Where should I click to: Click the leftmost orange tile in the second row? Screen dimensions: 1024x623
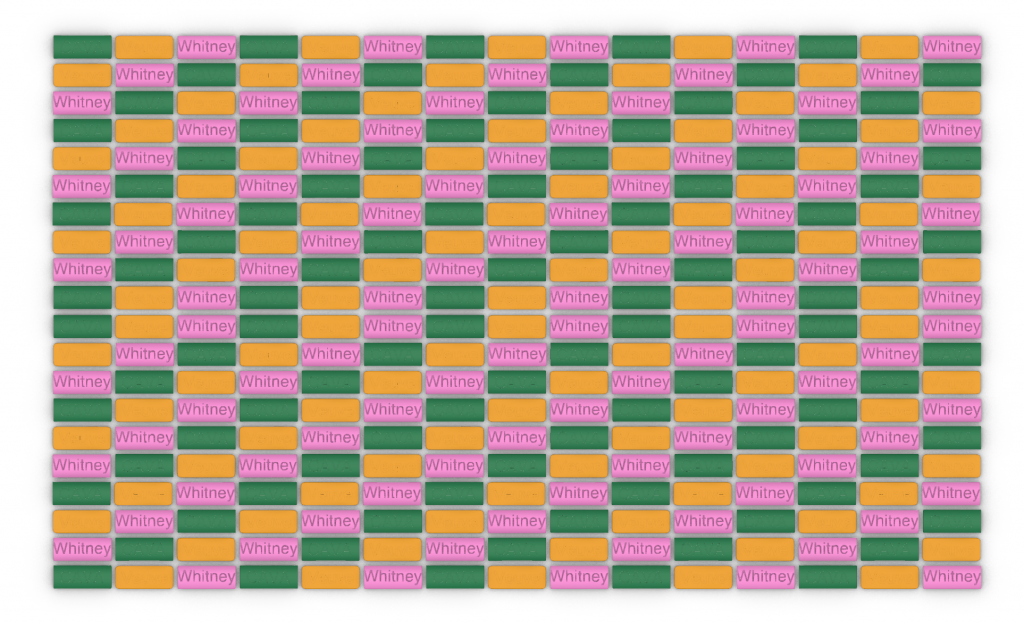82,74
